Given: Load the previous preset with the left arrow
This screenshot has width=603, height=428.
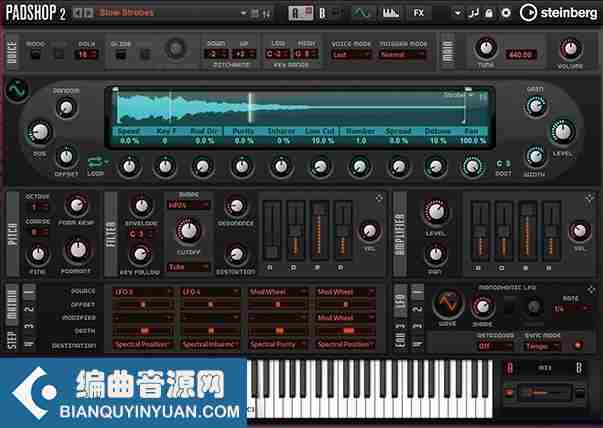Looking at the screenshot, I should [x=78, y=13].
